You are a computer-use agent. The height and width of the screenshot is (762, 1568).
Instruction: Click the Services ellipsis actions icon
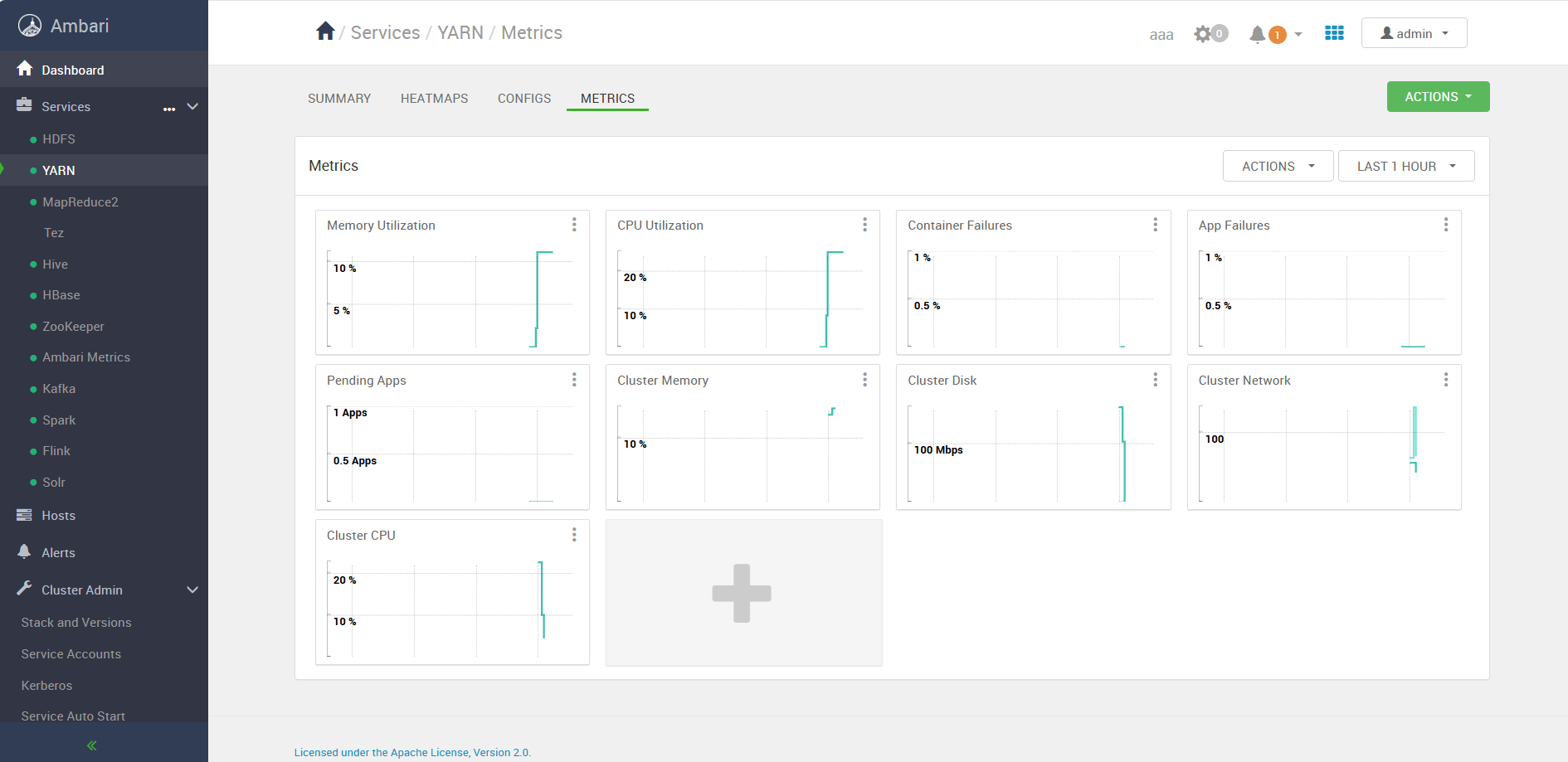click(x=169, y=109)
